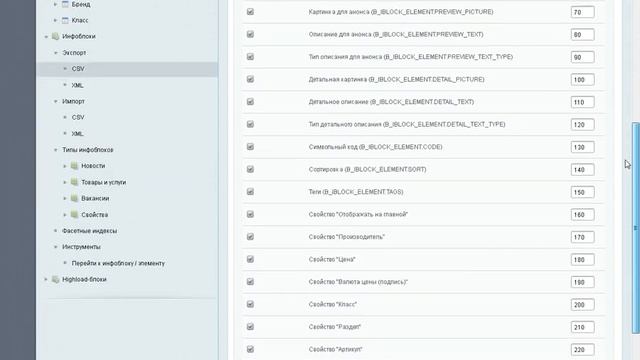
Task: Open XML under Импорт
Action: click(78, 134)
